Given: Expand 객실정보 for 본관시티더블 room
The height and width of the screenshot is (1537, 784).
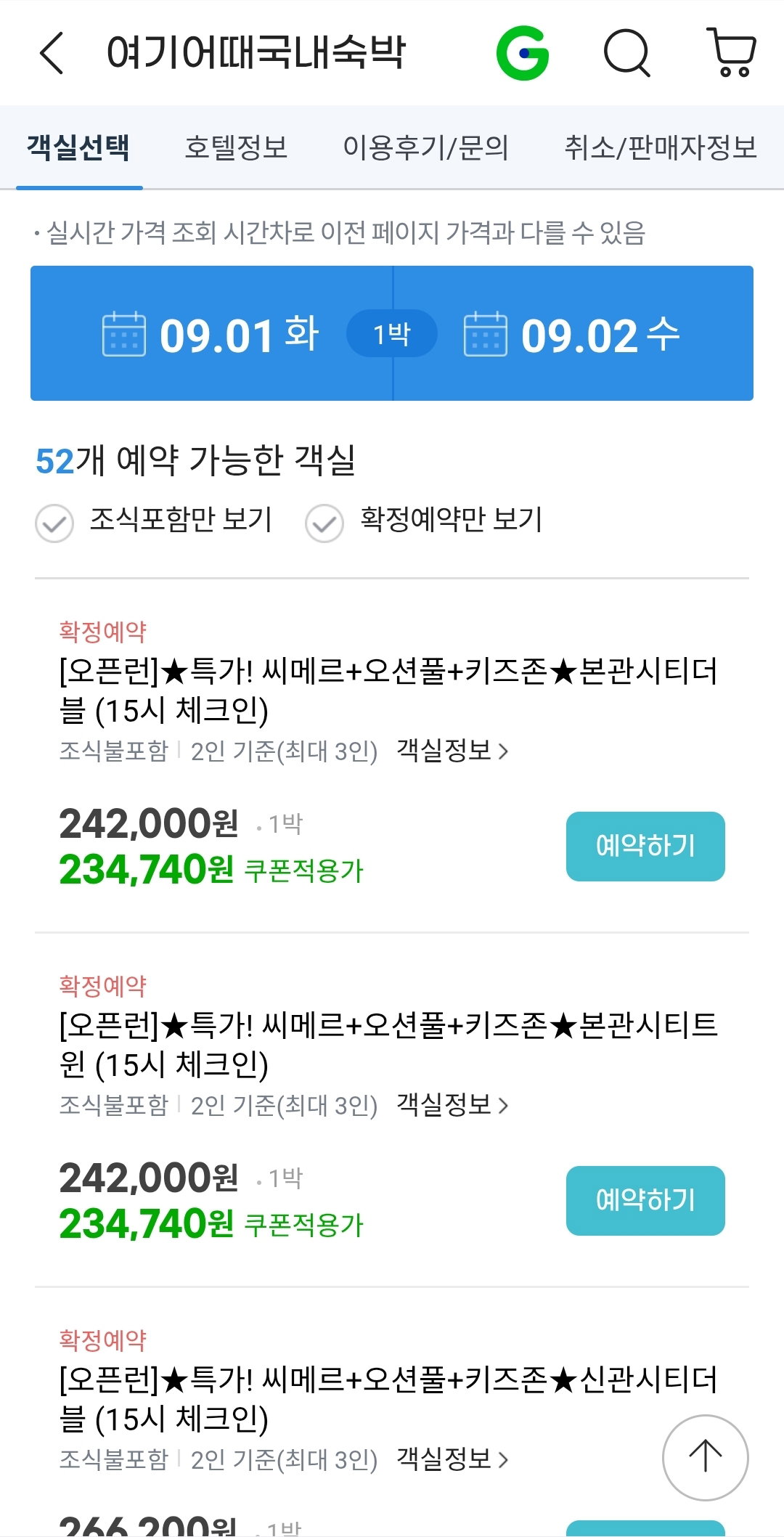Looking at the screenshot, I should 452,750.
